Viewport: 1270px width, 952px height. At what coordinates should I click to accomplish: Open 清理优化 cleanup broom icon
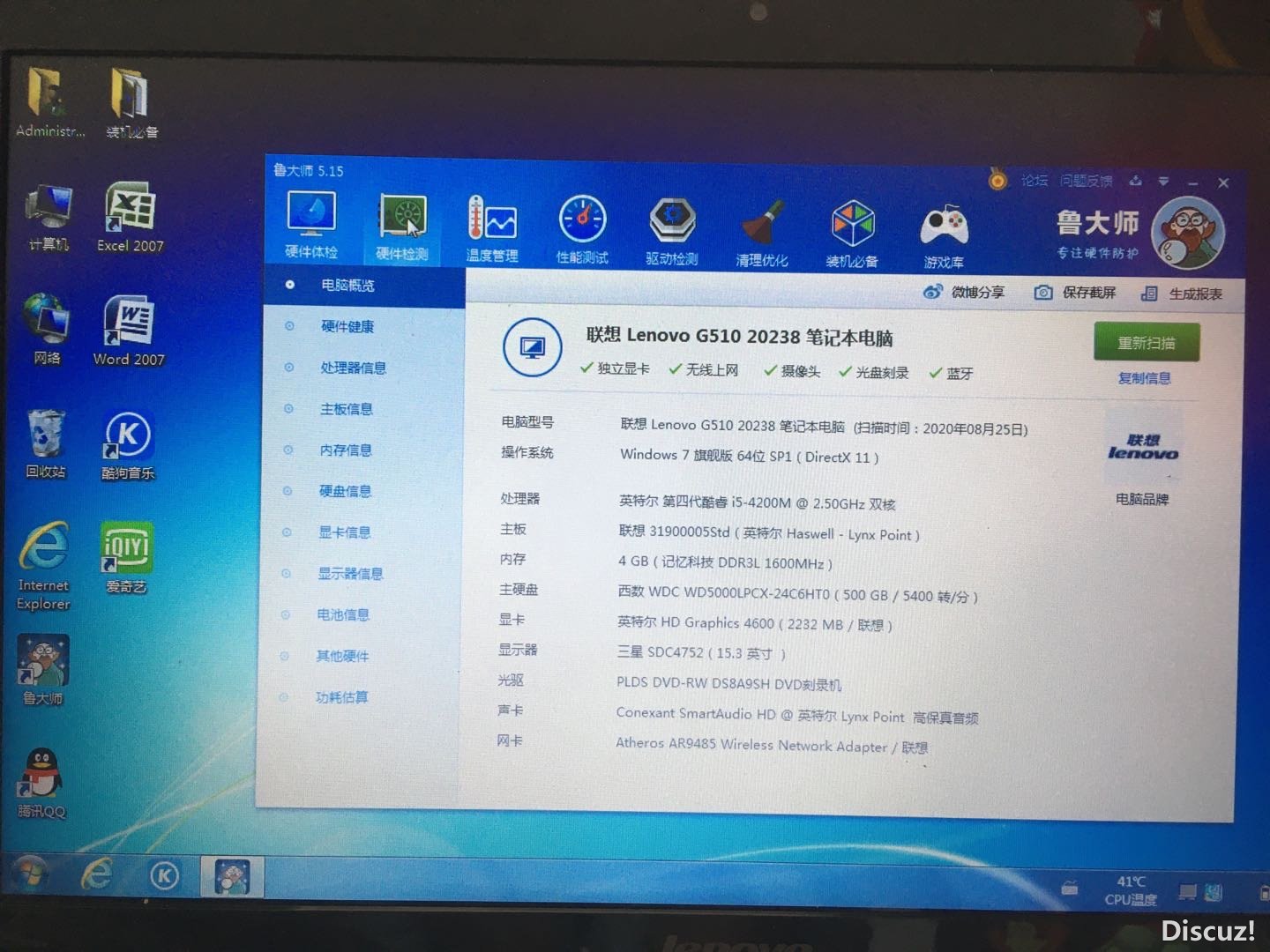pos(762,232)
